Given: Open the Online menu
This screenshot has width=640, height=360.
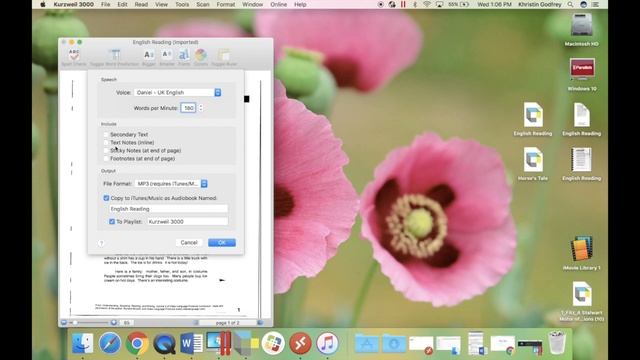Looking at the screenshot, I should pos(278,4).
